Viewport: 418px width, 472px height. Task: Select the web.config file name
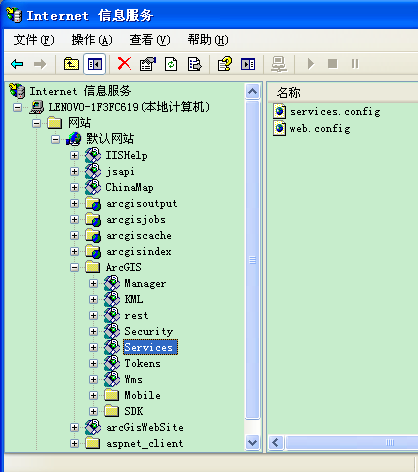coord(320,128)
